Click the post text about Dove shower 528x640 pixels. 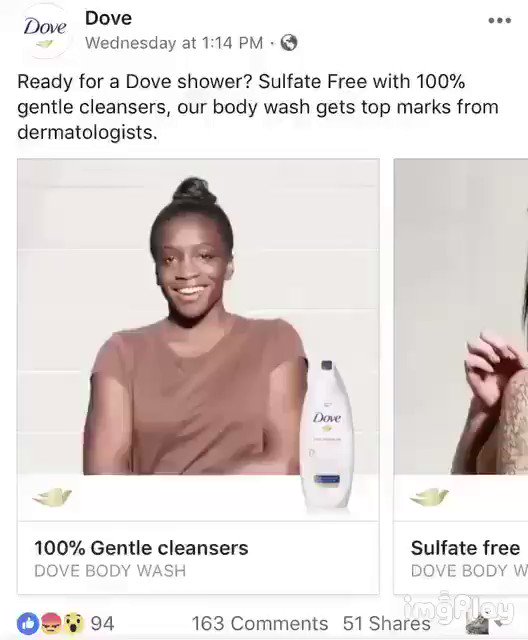point(258,107)
